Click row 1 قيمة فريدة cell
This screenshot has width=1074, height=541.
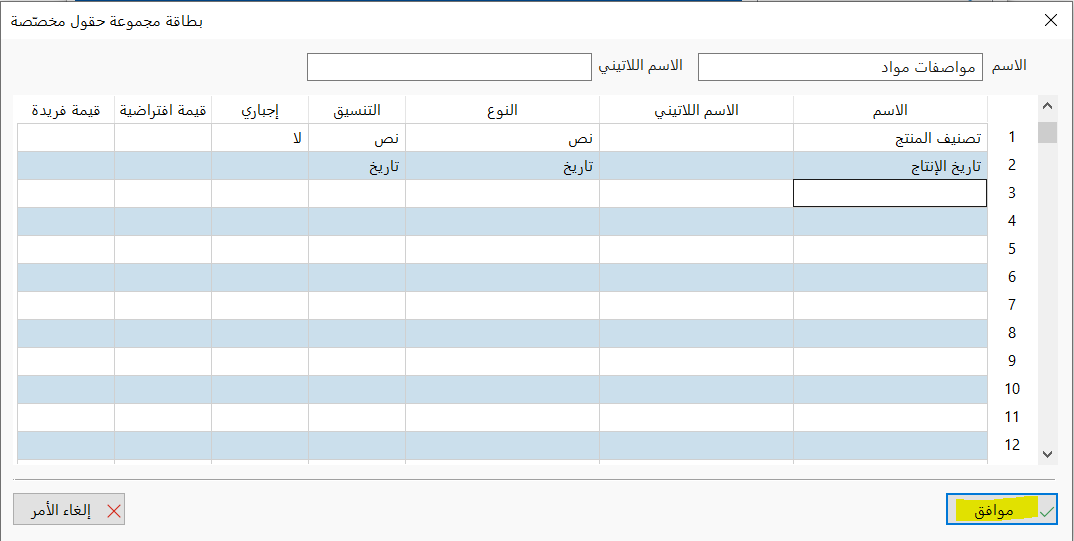(66, 138)
